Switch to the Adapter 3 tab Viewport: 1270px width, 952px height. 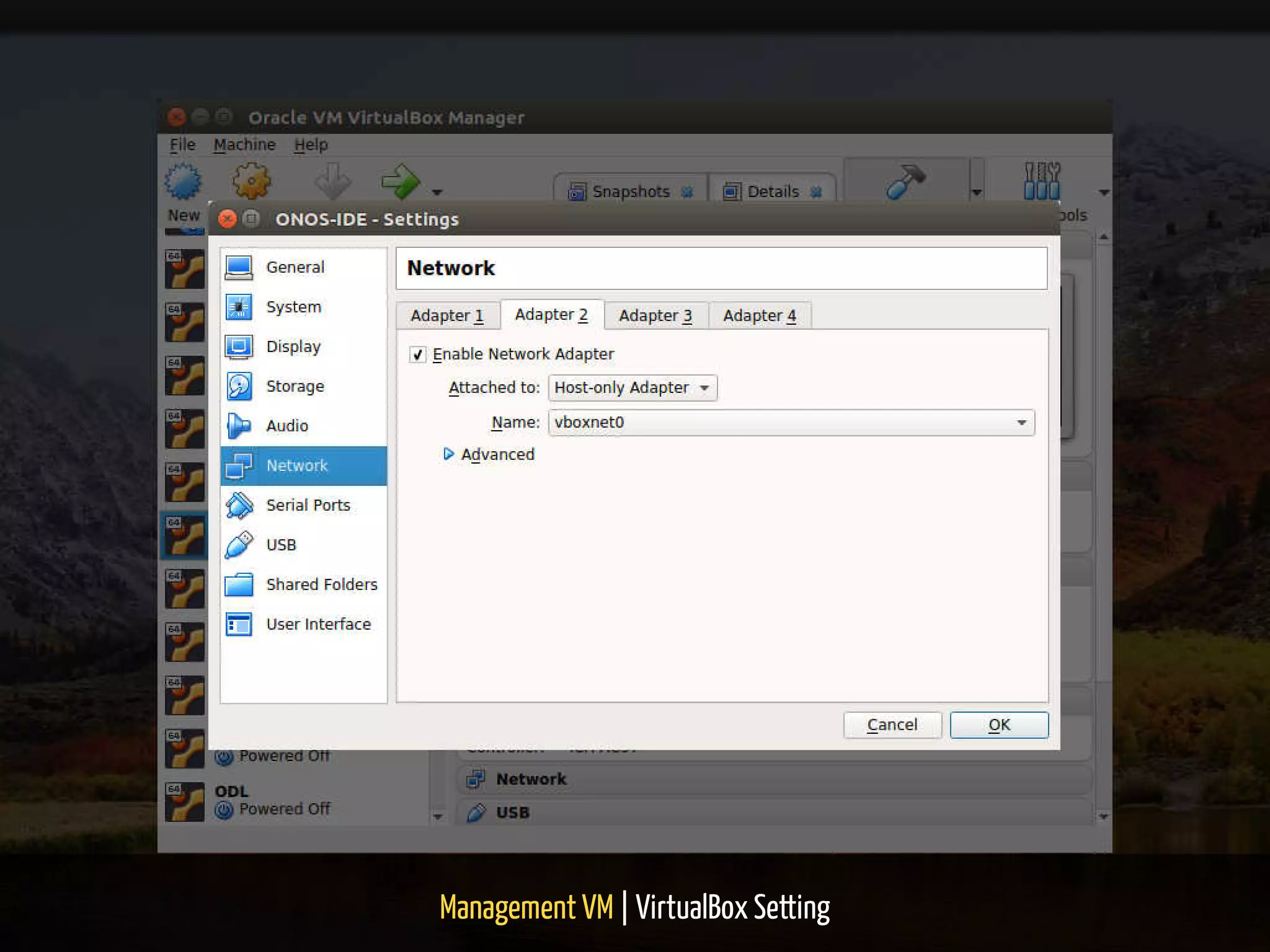(x=655, y=316)
